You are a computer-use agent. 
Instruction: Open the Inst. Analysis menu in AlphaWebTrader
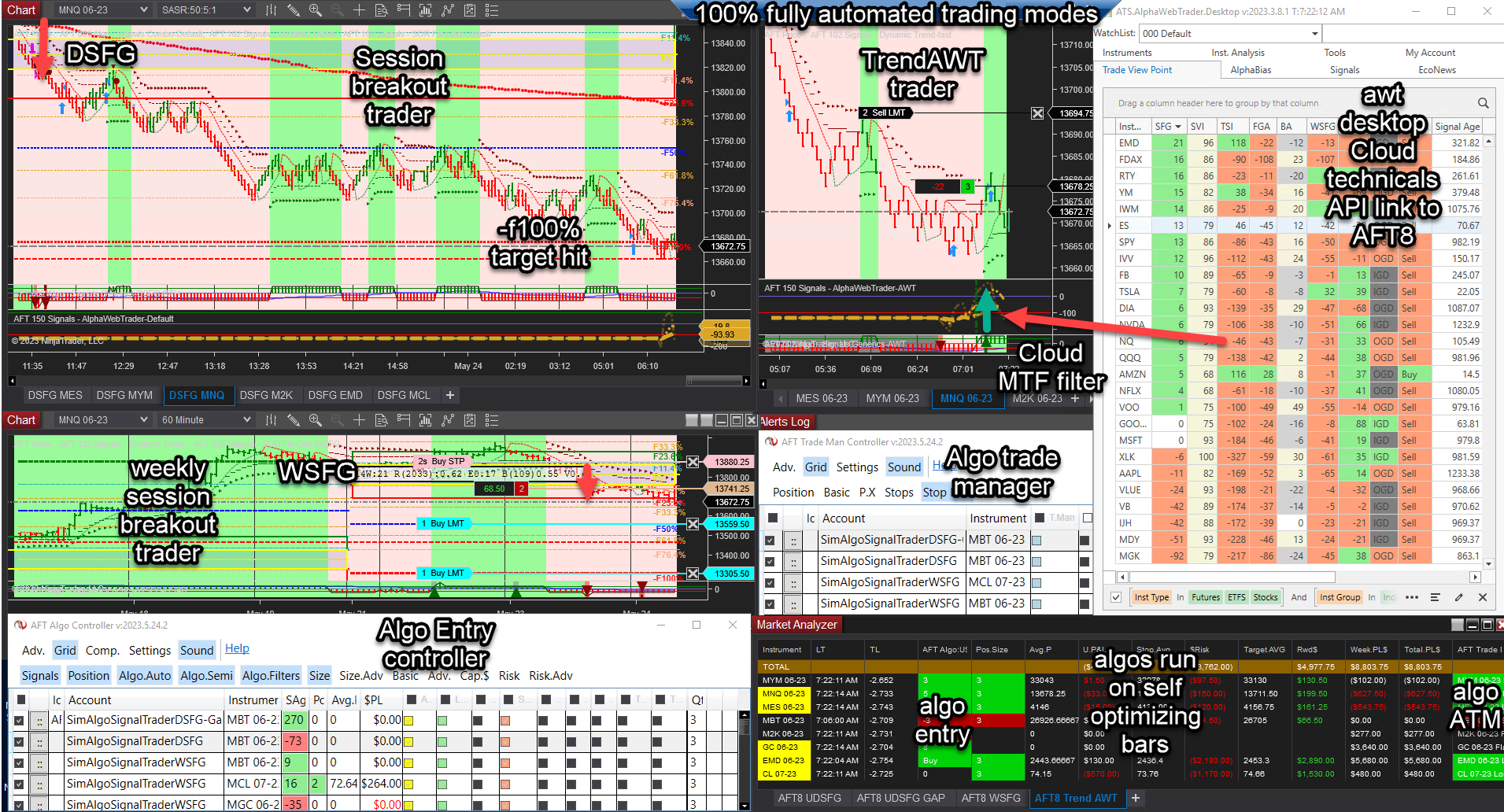pos(1238,52)
